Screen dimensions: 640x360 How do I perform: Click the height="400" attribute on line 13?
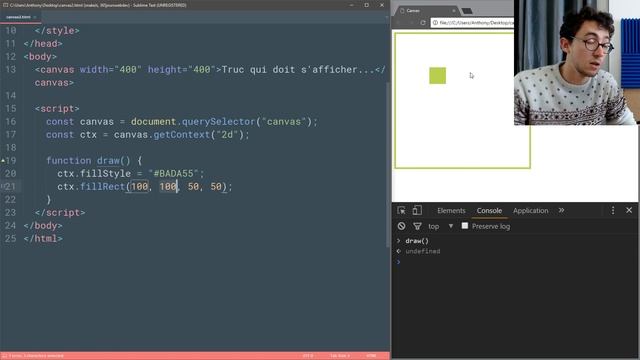182,70
